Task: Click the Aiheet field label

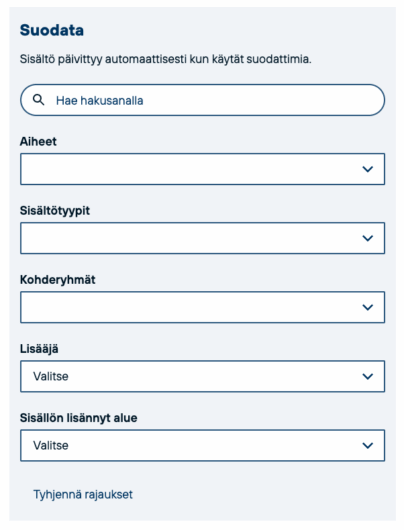Action: click(x=38, y=141)
